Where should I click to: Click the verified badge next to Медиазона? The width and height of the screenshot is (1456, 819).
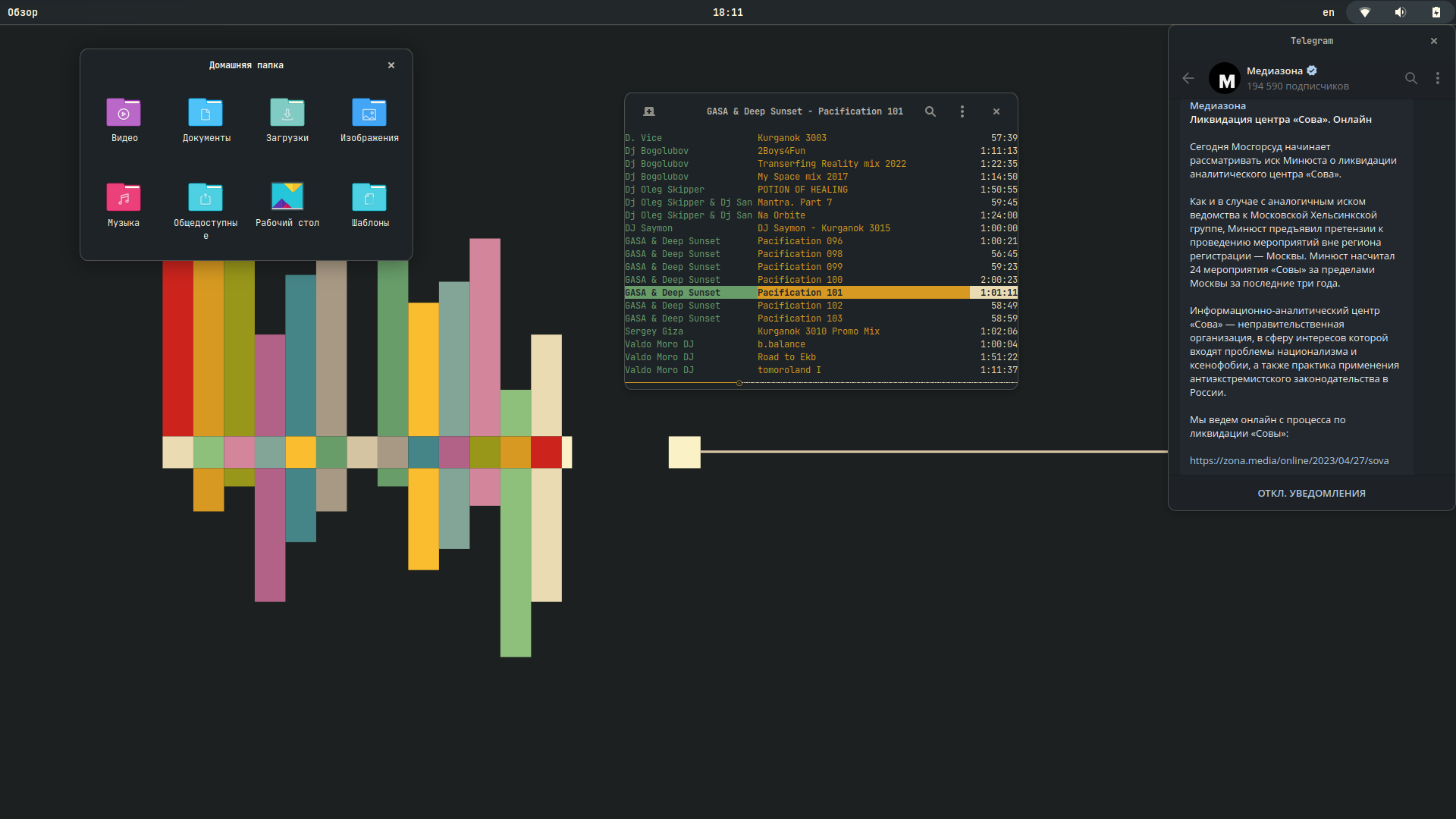(x=1312, y=70)
